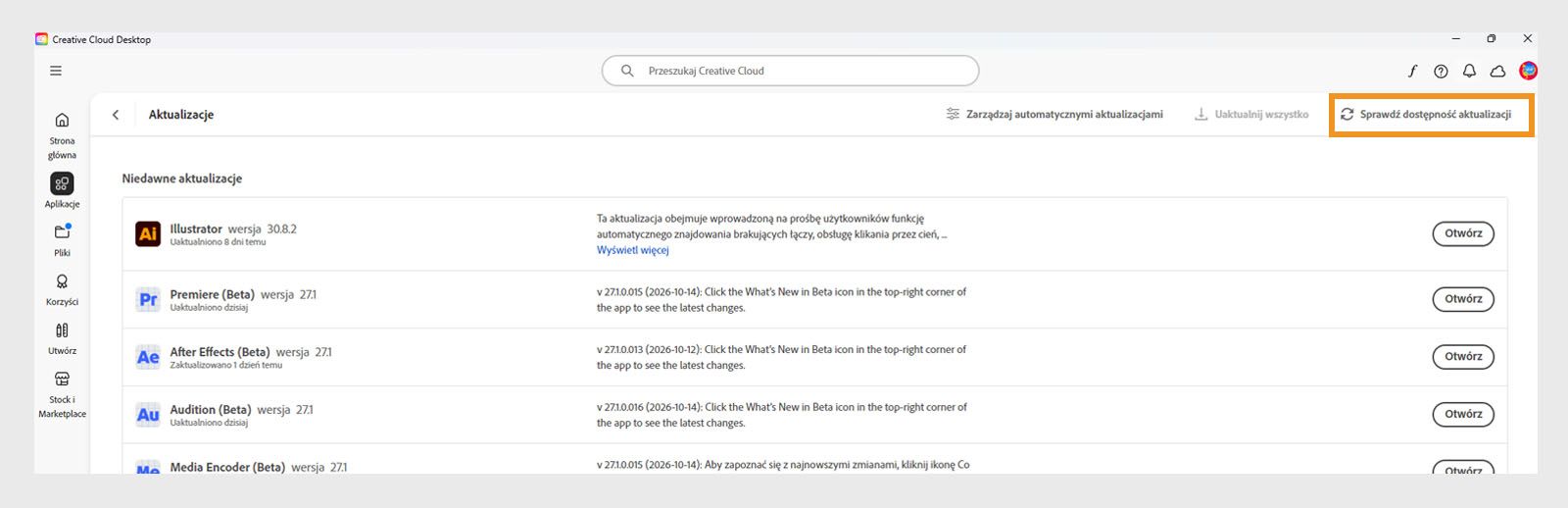Click the Audition (Beta) app icon
The width and height of the screenshot is (1568, 508).
point(148,415)
